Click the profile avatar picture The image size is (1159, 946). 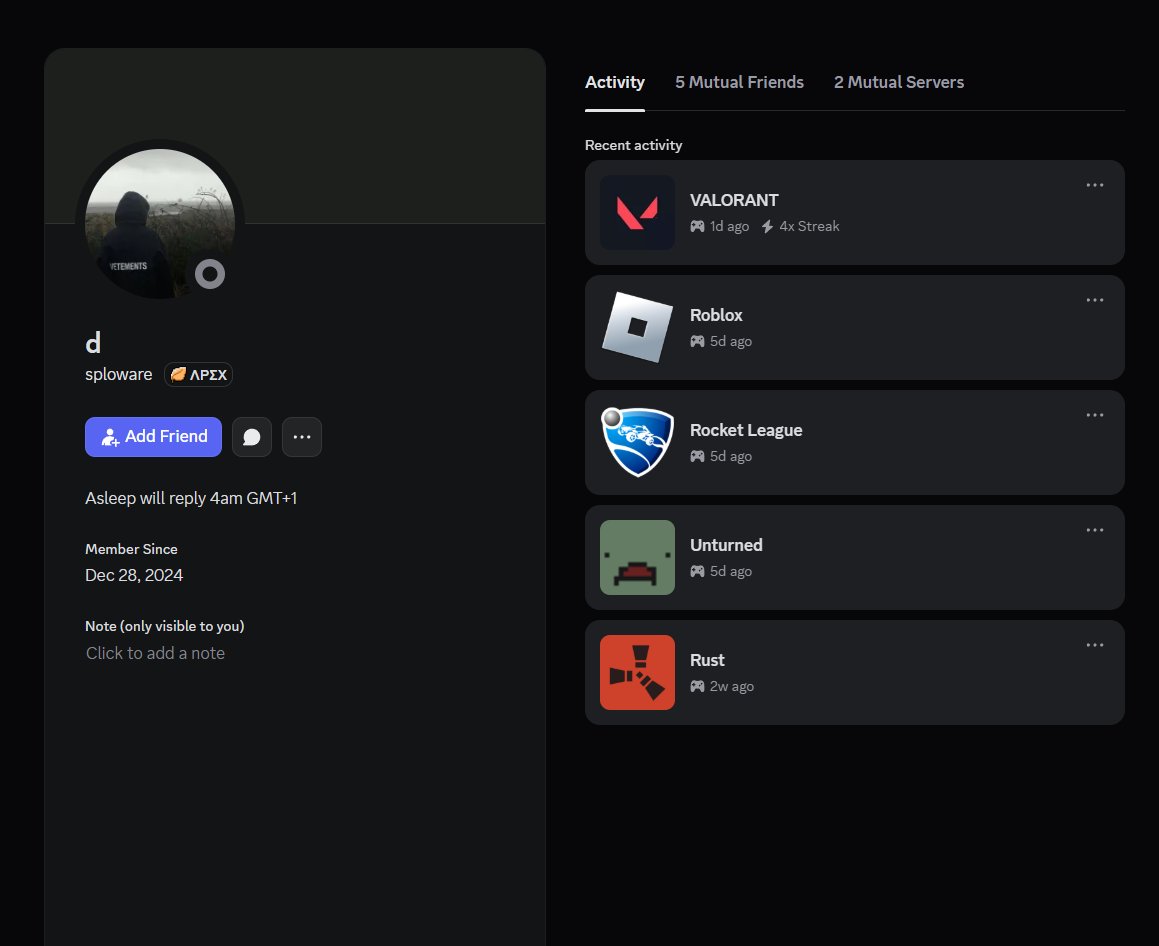pyautogui.click(x=160, y=224)
